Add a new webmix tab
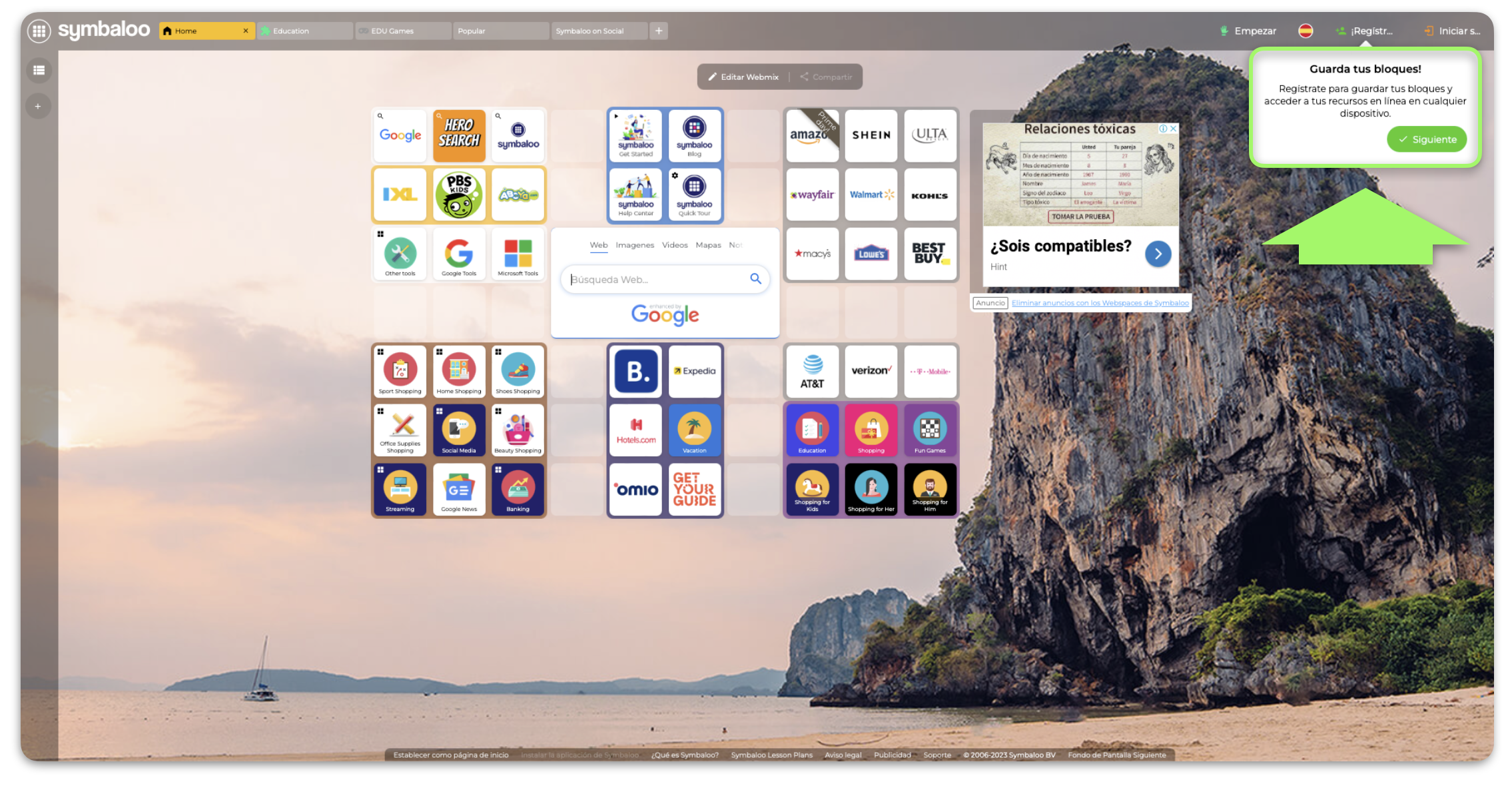 pyautogui.click(x=659, y=31)
